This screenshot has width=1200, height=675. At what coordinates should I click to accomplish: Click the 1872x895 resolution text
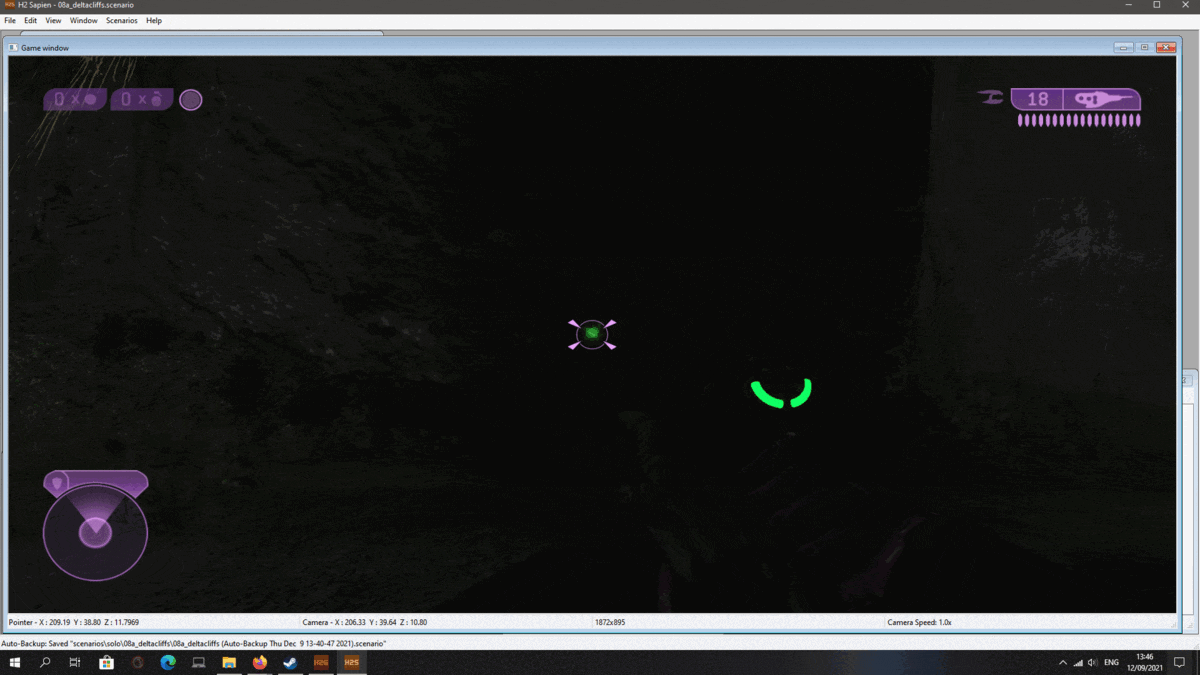tap(610, 622)
